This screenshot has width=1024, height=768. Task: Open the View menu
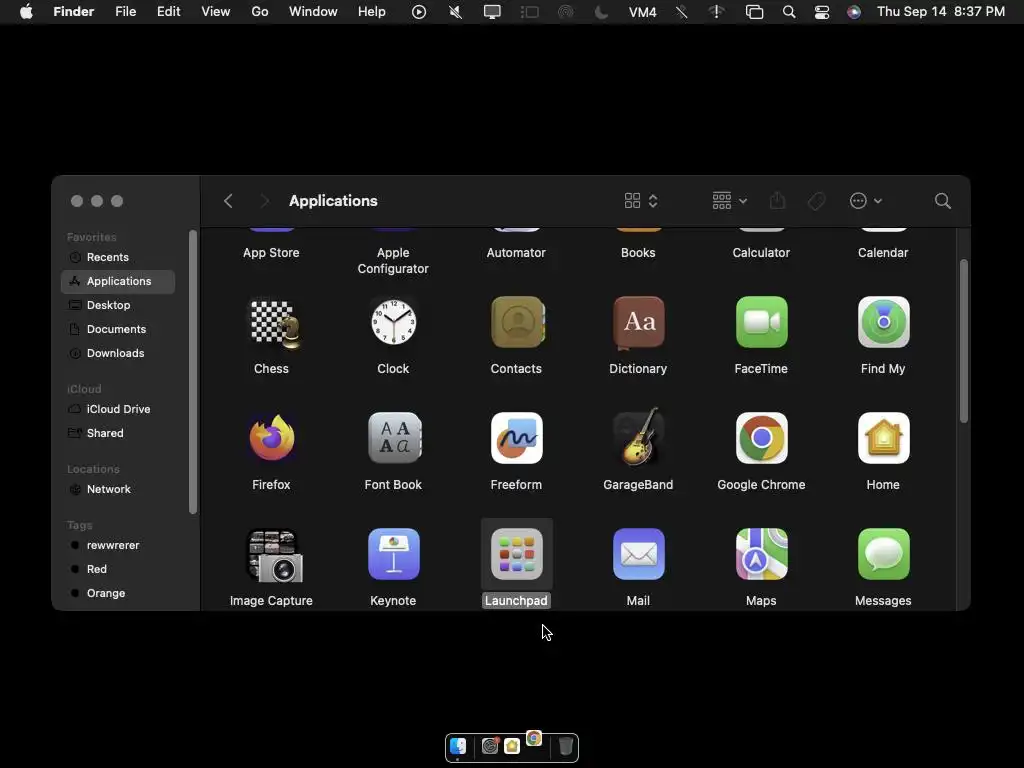(x=216, y=12)
